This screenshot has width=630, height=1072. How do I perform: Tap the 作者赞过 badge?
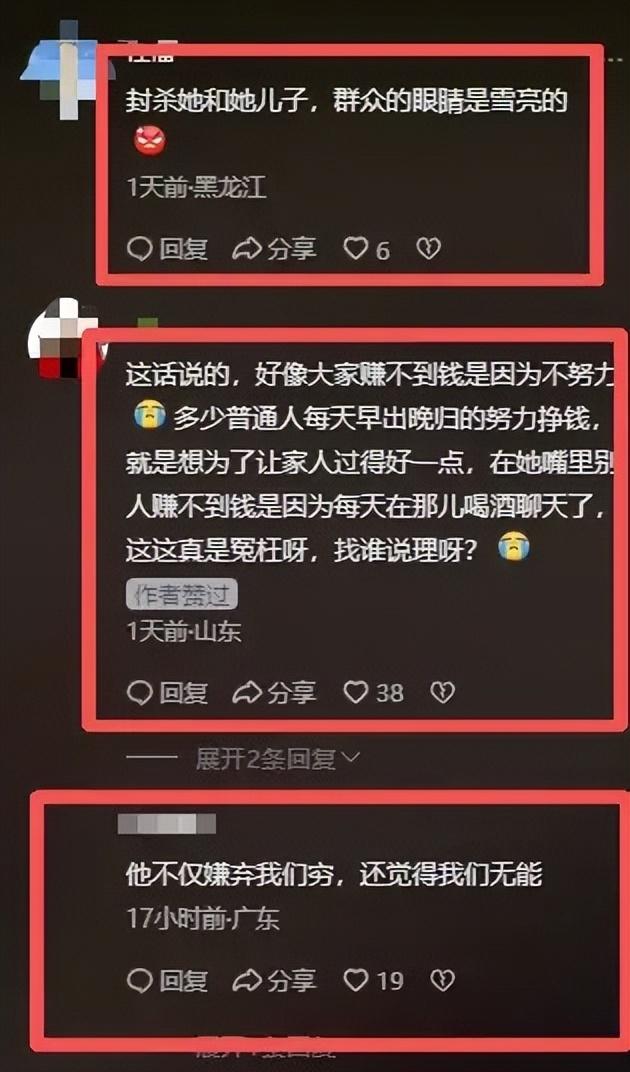(x=181, y=595)
